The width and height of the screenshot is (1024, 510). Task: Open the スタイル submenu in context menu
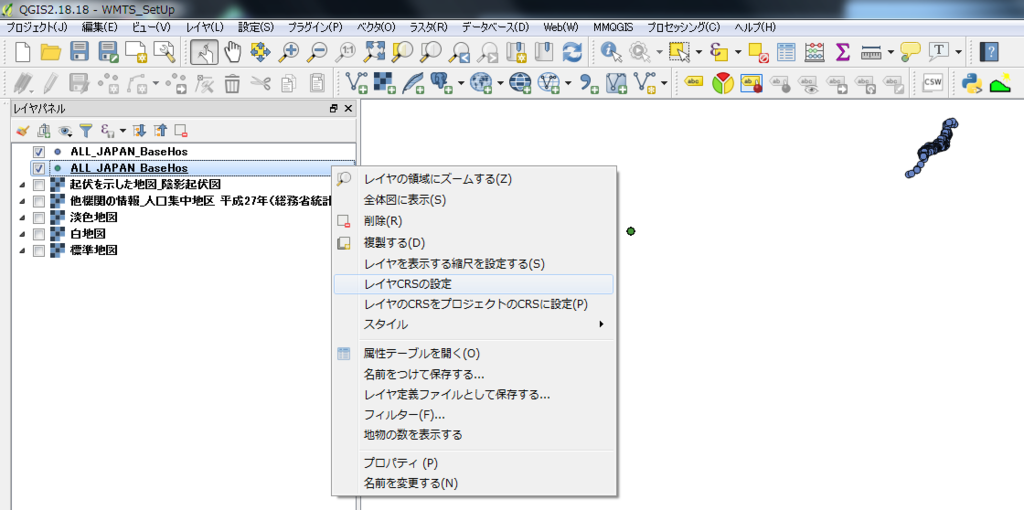pyautogui.click(x=473, y=325)
